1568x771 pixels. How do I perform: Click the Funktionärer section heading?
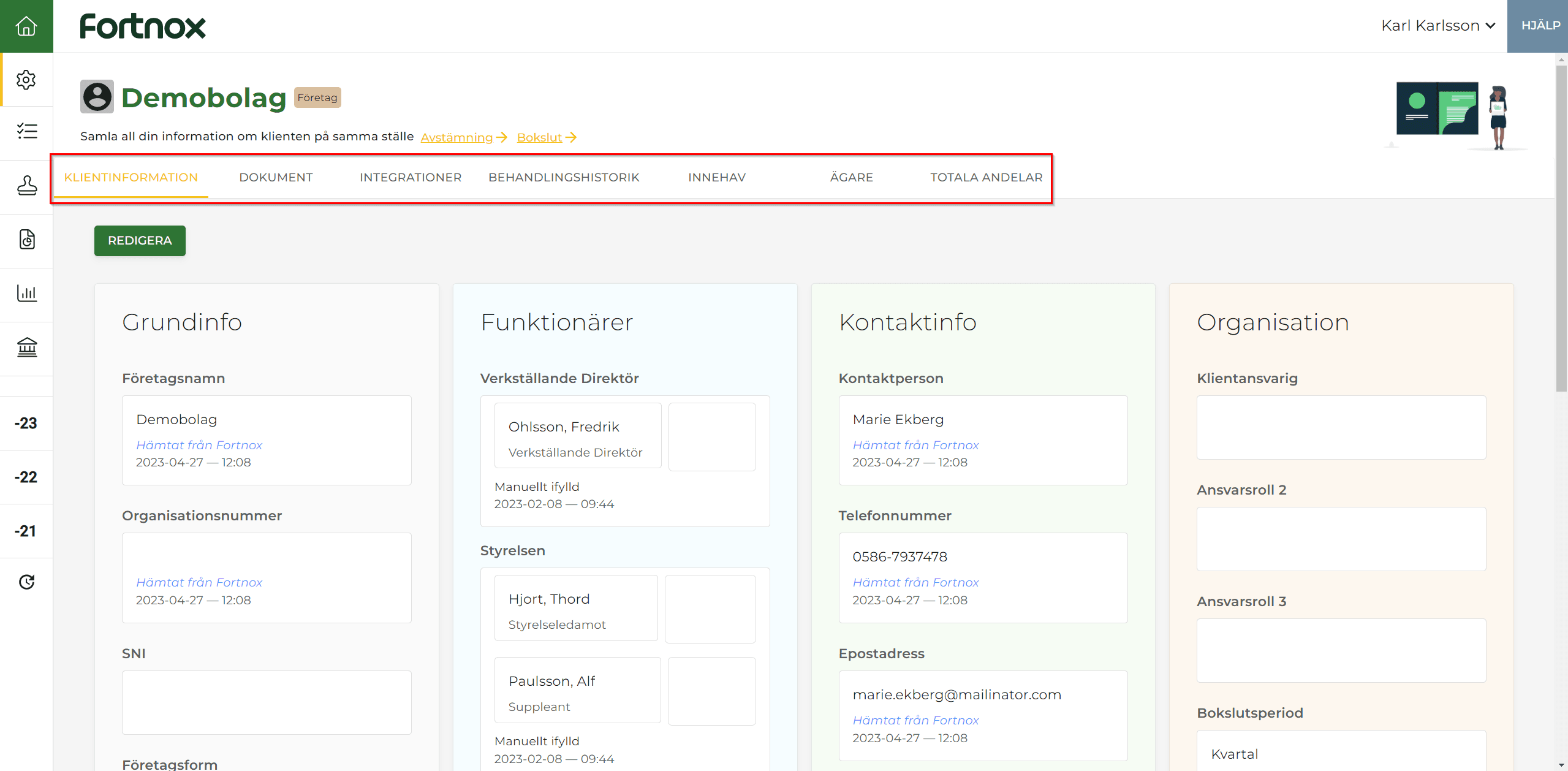[556, 322]
